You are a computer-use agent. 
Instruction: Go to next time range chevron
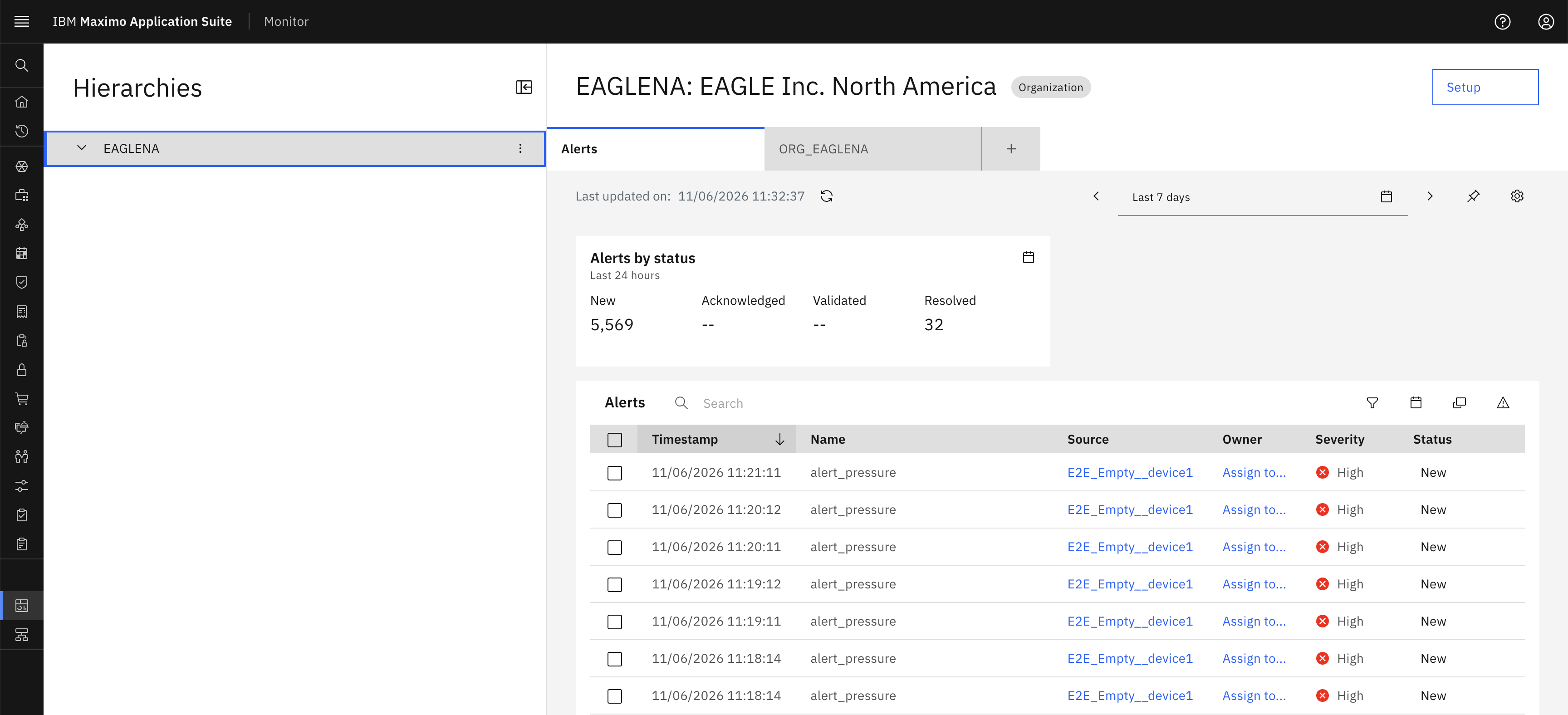(x=1430, y=196)
